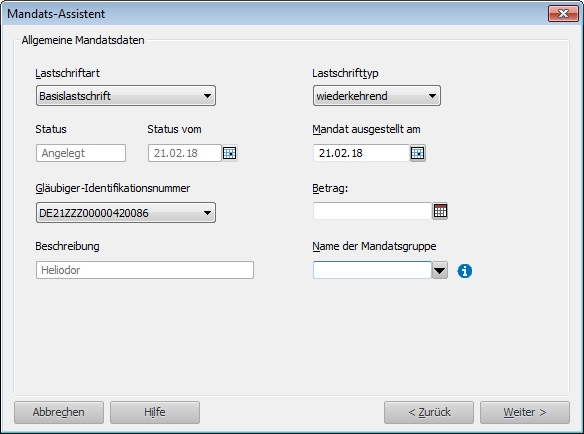Expand the Gläubiger-Identifikationsnummer combo box
The width and height of the screenshot is (584, 434).
click(x=126, y=213)
